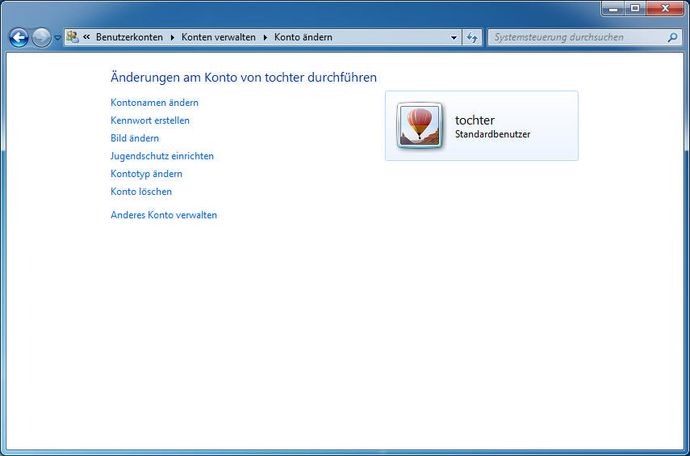Open Kontotyp ändern link
This screenshot has height=456, width=690.
[x=147, y=174]
